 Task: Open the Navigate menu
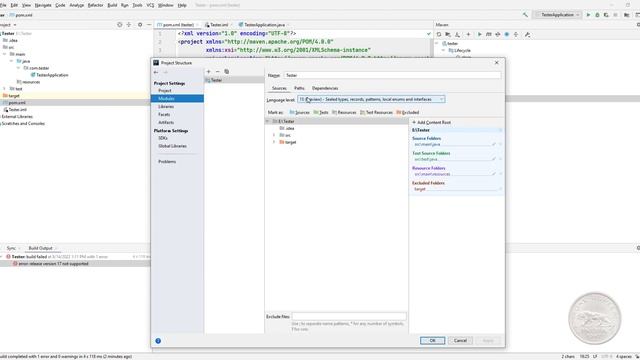pos(43,5)
